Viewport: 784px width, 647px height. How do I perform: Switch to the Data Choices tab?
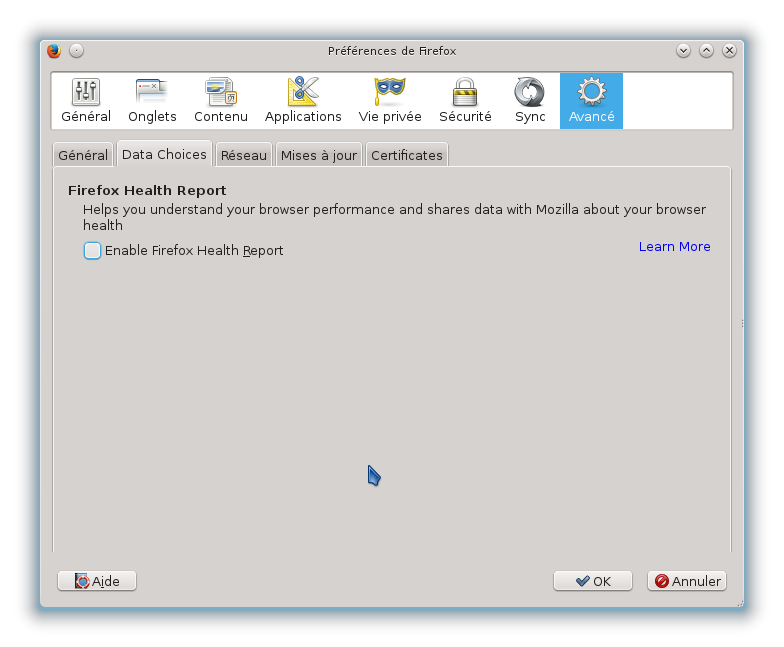(x=164, y=154)
